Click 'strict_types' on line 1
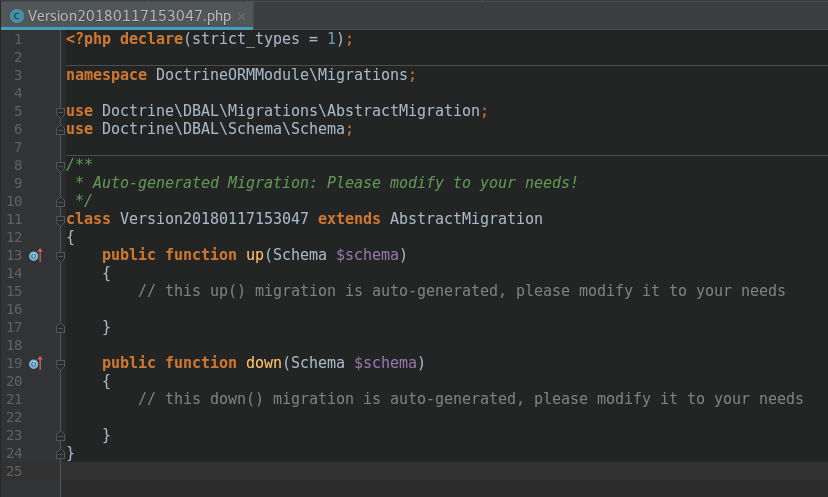Image resolution: width=828 pixels, height=497 pixels. tap(246, 39)
